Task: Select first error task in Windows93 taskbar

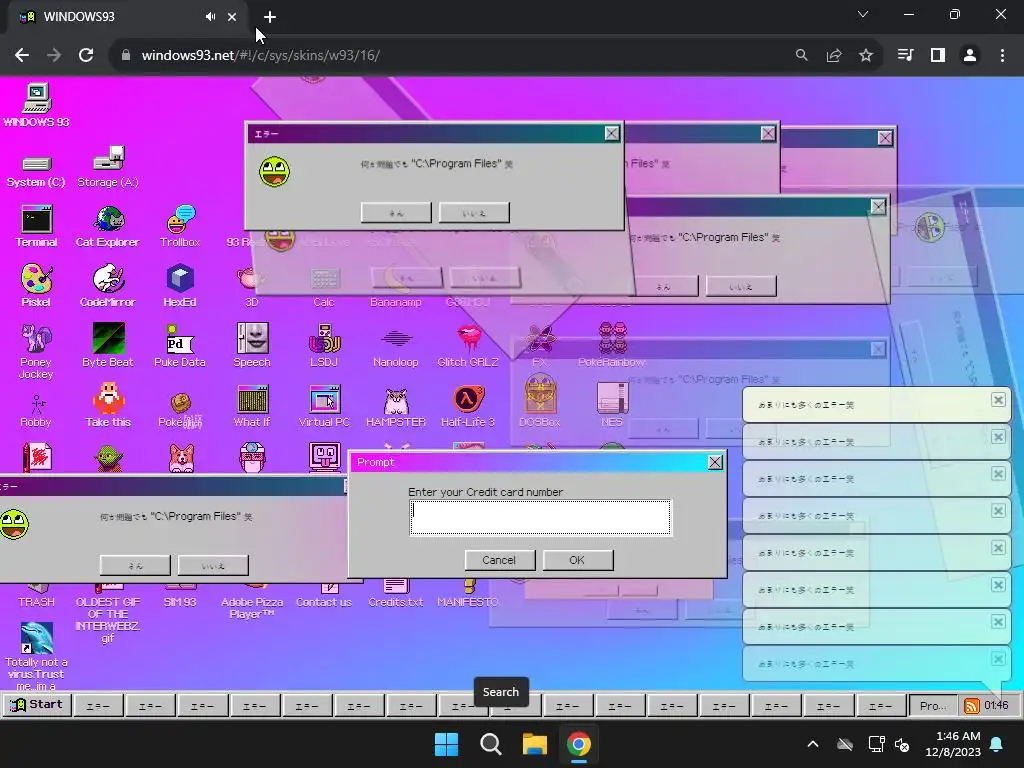Action: coord(98,705)
